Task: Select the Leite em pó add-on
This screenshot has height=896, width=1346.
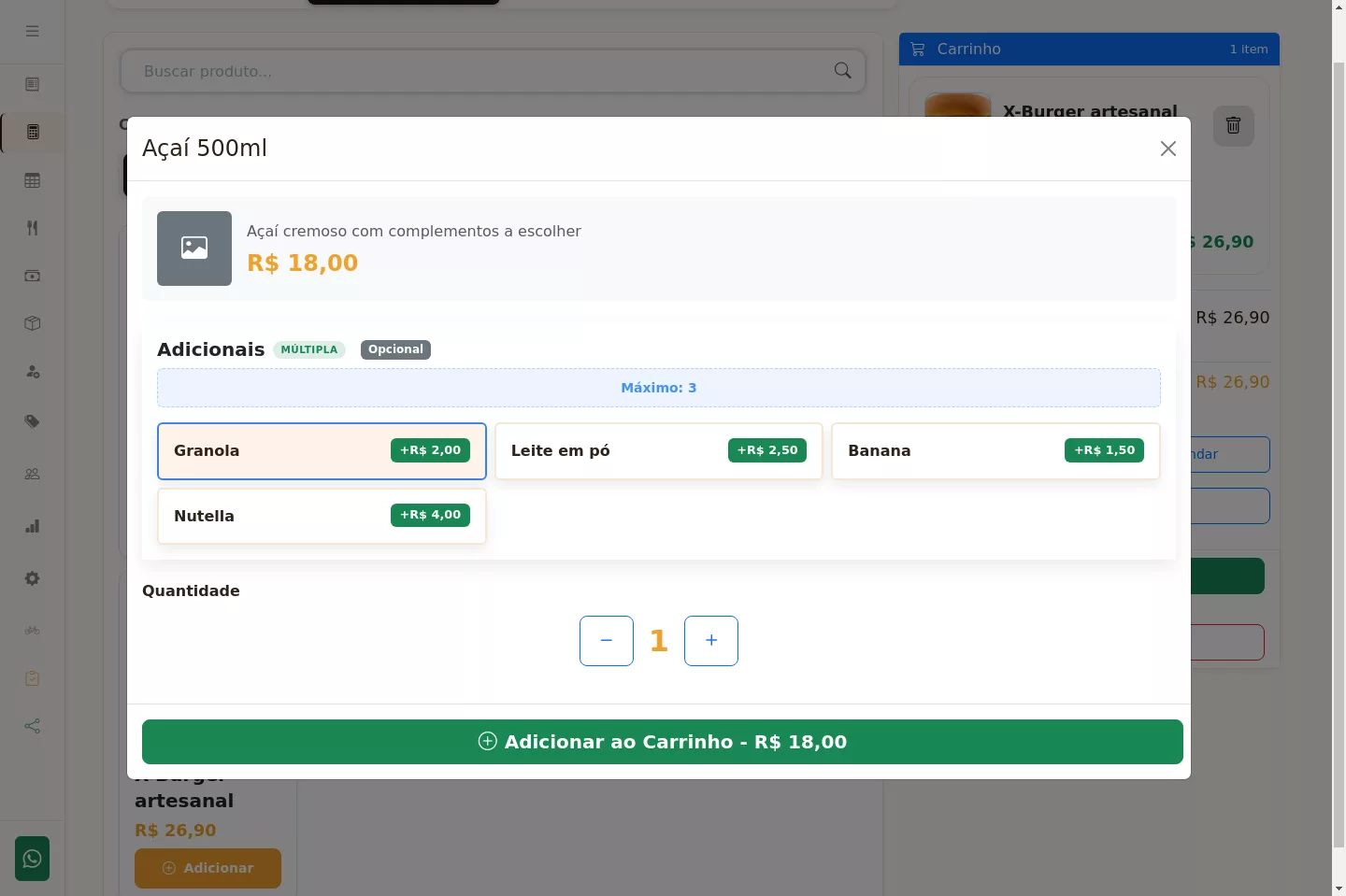Action: [x=658, y=451]
